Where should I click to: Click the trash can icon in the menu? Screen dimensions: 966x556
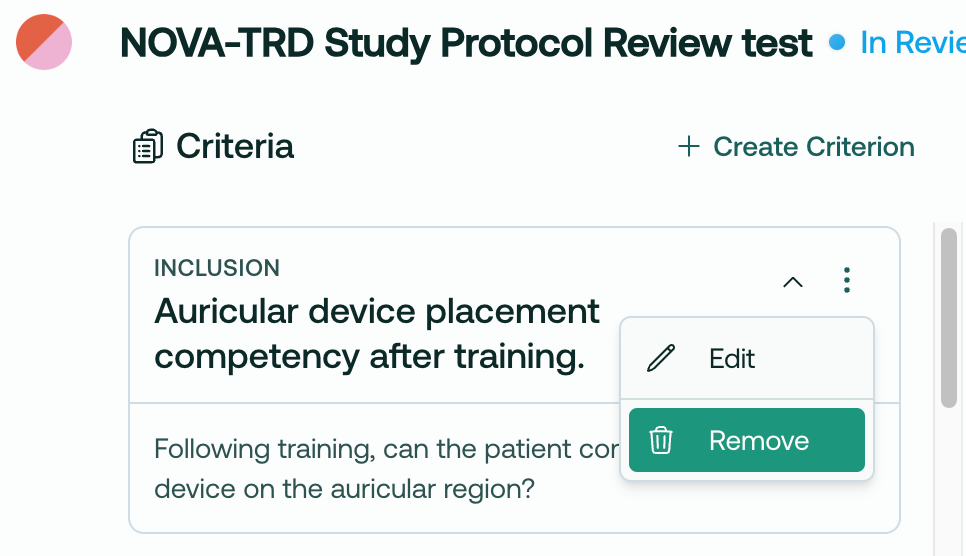pyautogui.click(x=661, y=440)
